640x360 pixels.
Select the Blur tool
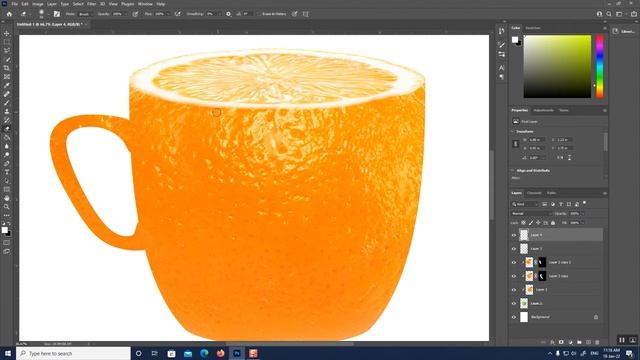[x=7, y=146]
